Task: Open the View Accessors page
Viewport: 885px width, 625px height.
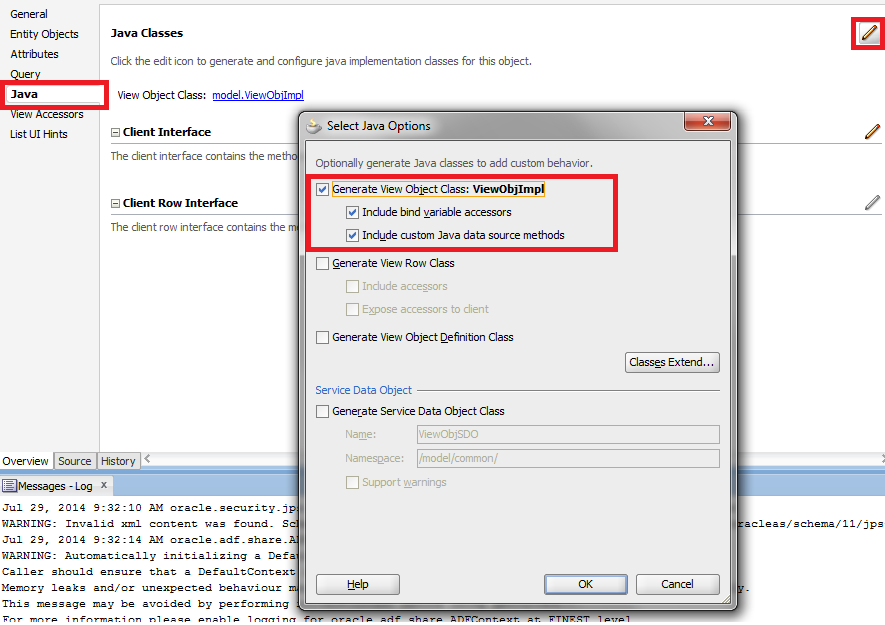Action: (x=47, y=114)
